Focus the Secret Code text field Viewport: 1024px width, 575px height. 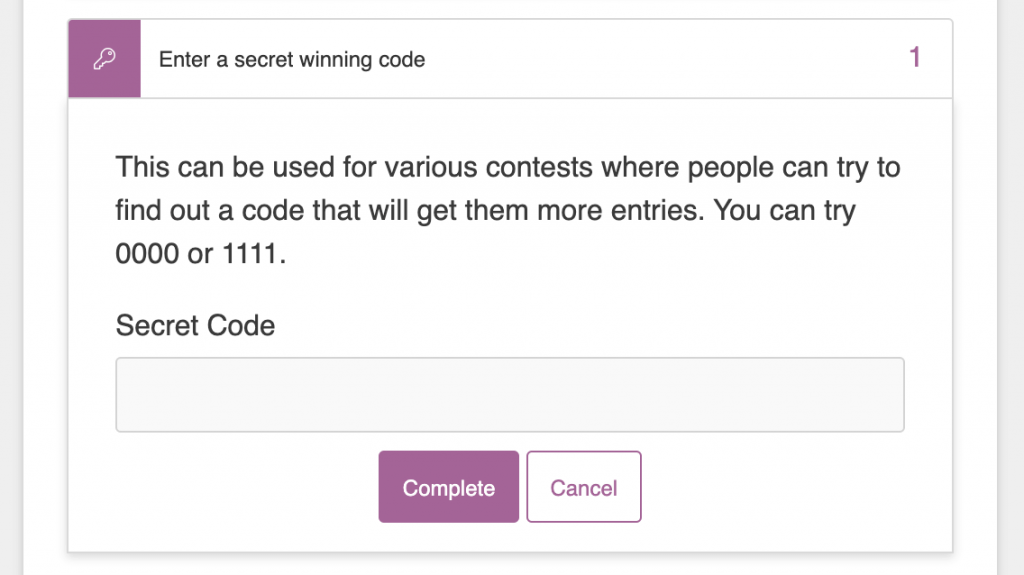click(x=510, y=395)
